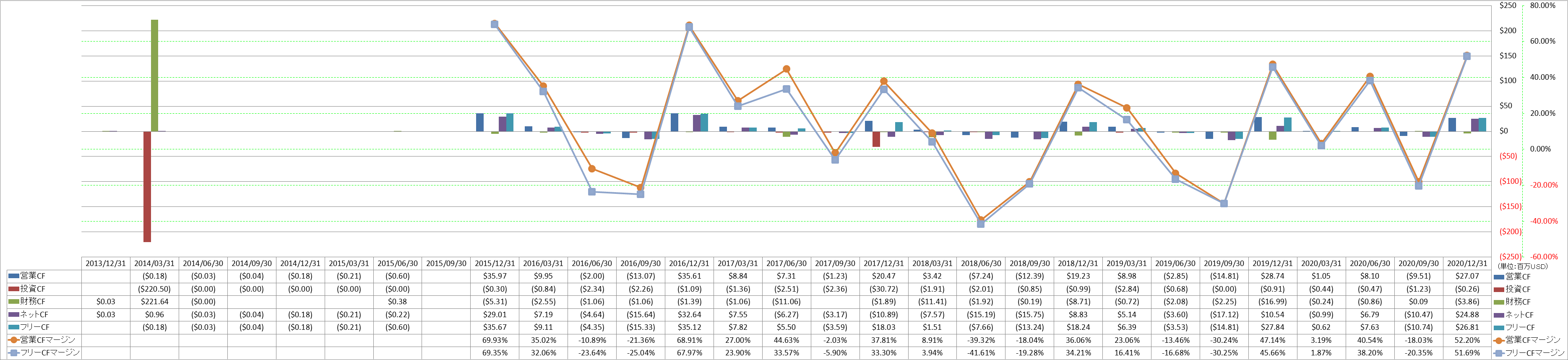The image size is (1568, 360).
Task: Click the ($16.99) financing cell
Action: 1273,302
